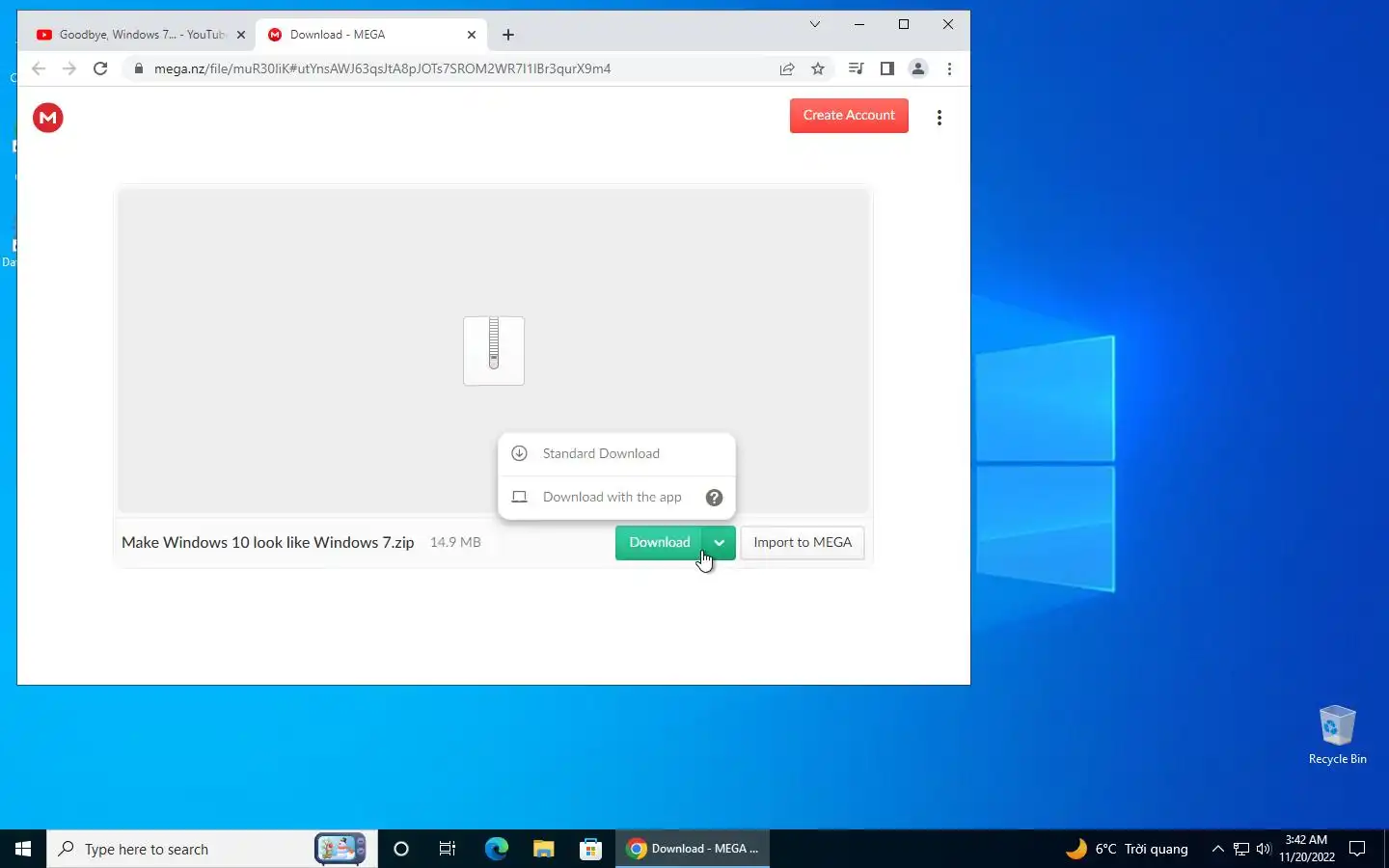Screen dimensions: 1389x868
Task: Choose Download with the app
Action: tap(600, 498)
